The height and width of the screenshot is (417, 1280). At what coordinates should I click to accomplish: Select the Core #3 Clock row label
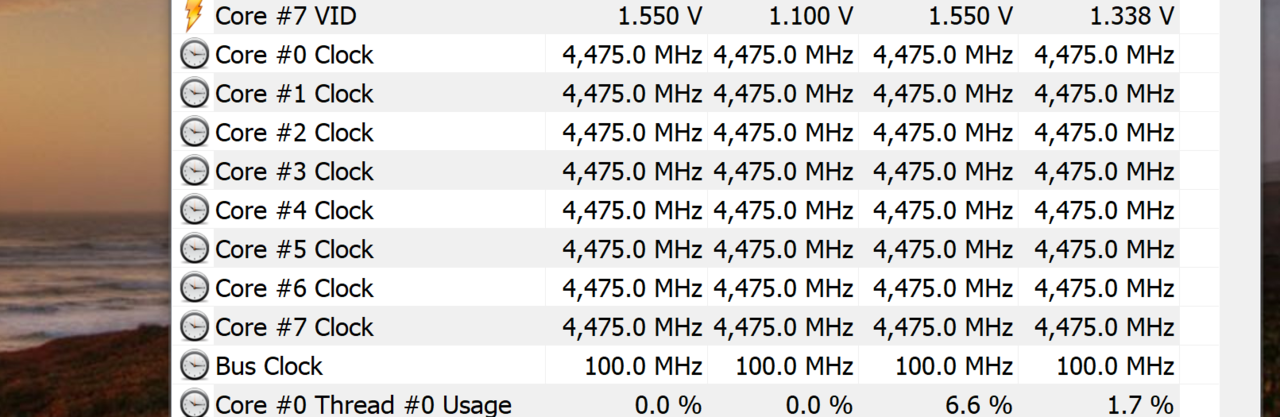click(x=294, y=172)
